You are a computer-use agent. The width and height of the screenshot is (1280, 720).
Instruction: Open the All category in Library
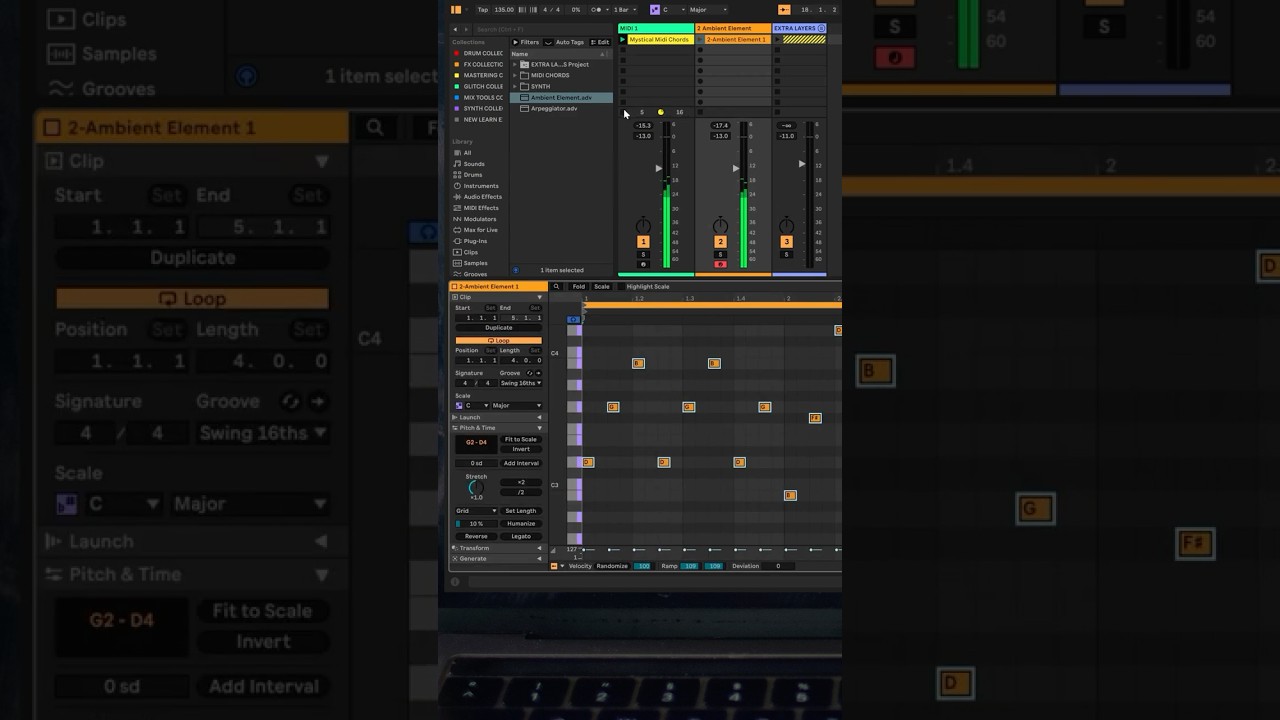[x=469, y=153]
